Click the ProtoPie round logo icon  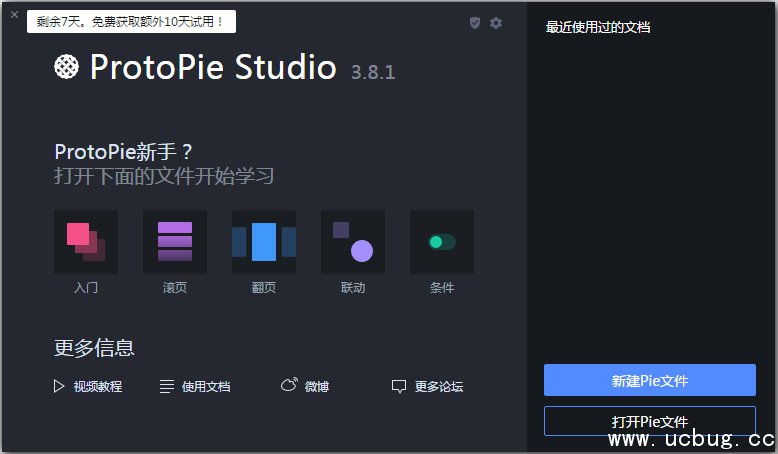67,67
